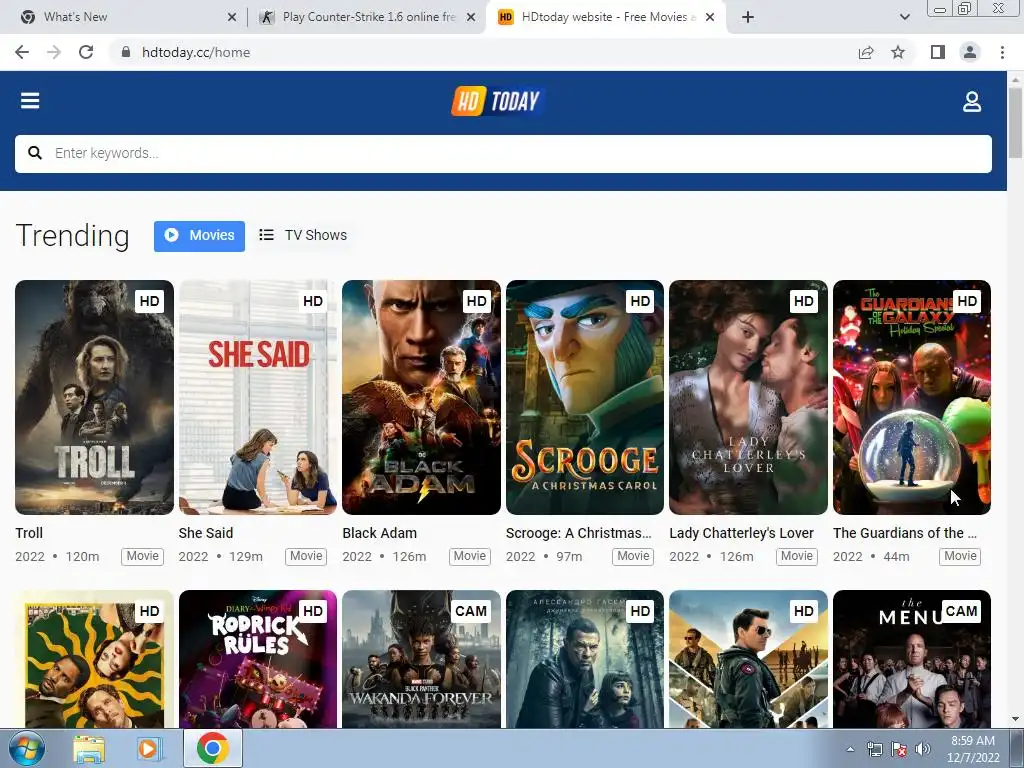Screen dimensions: 1024x768
Task: Click the HD badge on She Said
Action: tap(313, 301)
